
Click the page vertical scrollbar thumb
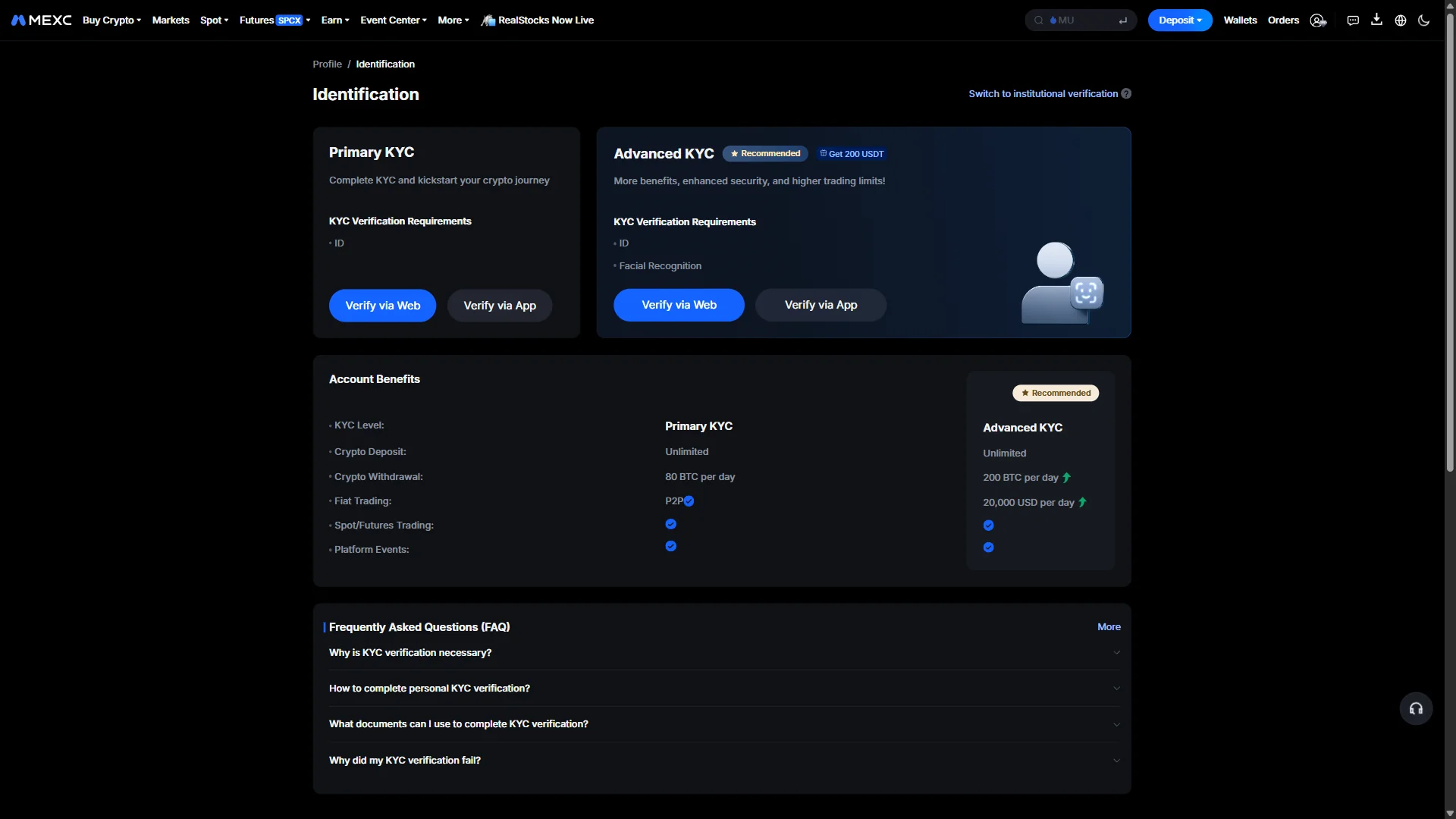pos(1450,243)
